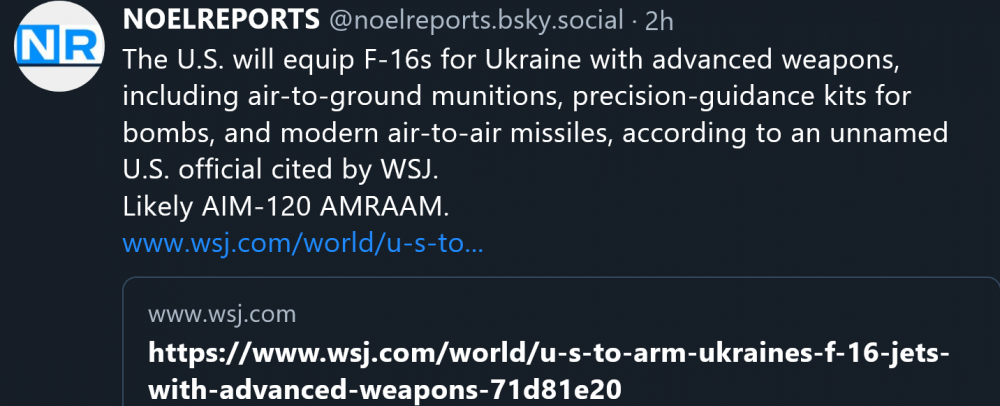Click the gray "www.wsj.com" card domain label
Viewport: 1000px width, 406px height.
tap(222, 314)
